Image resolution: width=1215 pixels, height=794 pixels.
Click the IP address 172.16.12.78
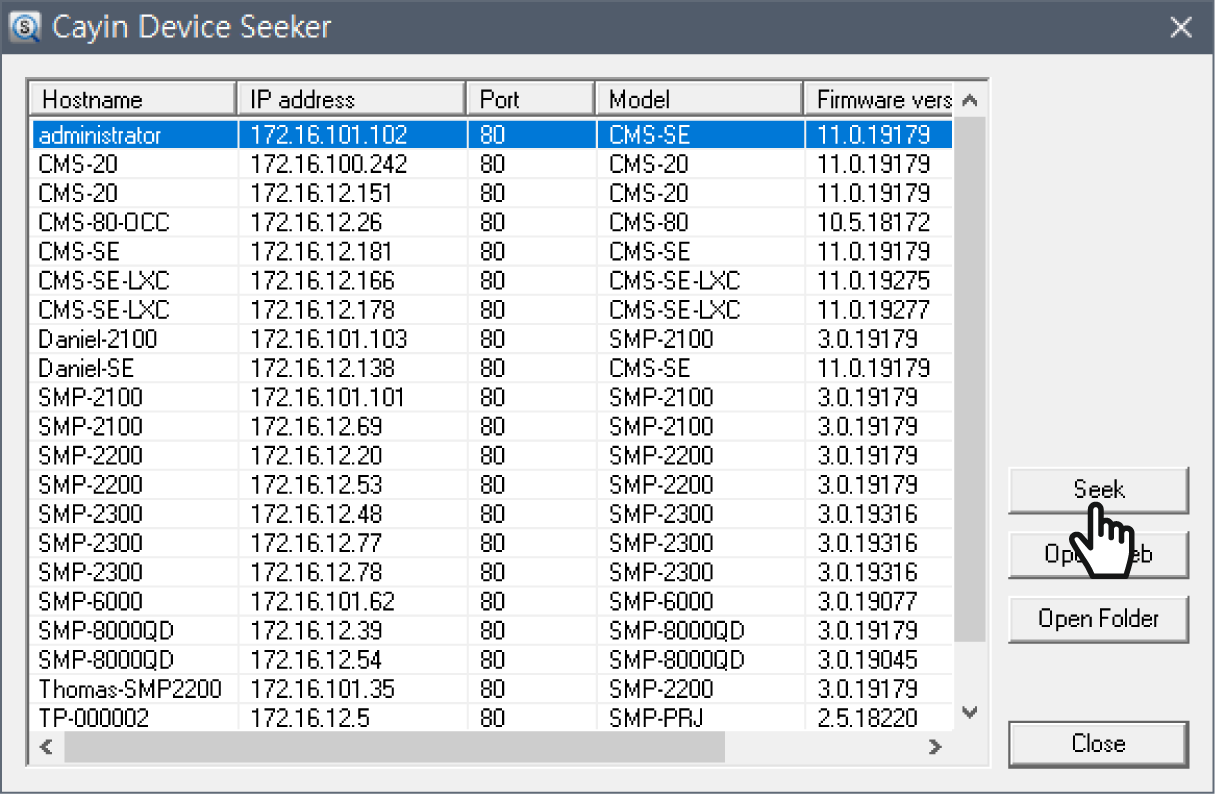pyautogui.click(x=316, y=573)
